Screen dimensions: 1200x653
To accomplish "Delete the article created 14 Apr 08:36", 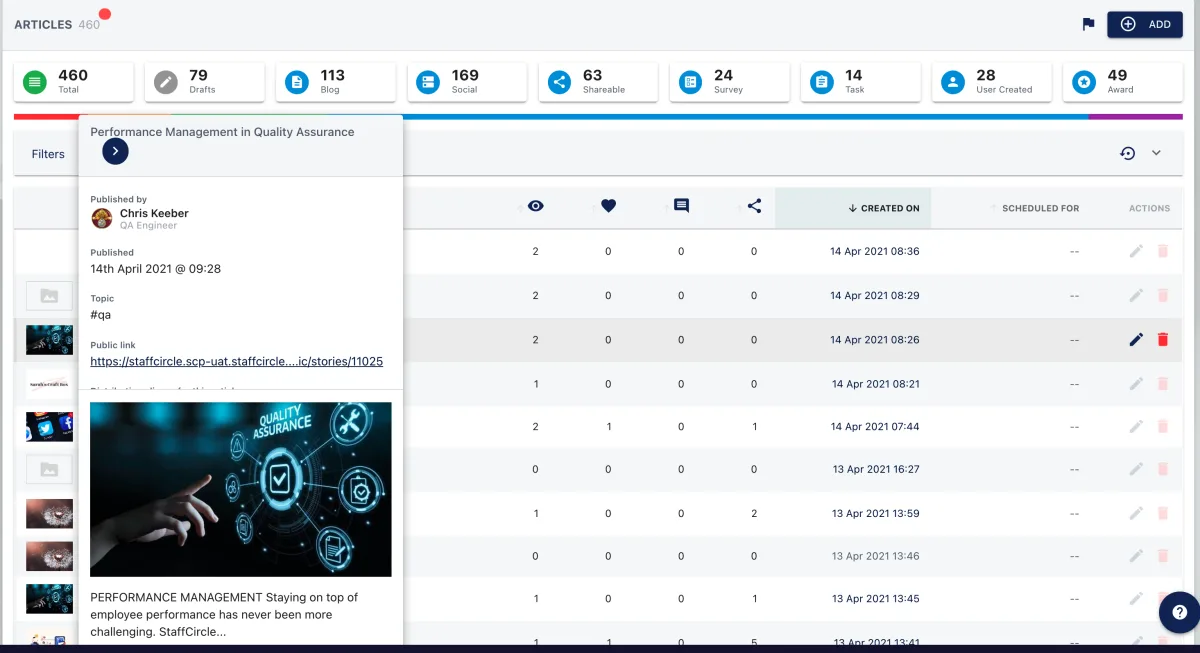I will [x=1162, y=252].
